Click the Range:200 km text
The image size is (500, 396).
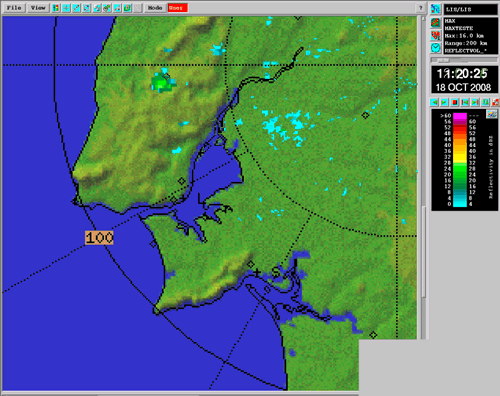[x=466, y=43]
